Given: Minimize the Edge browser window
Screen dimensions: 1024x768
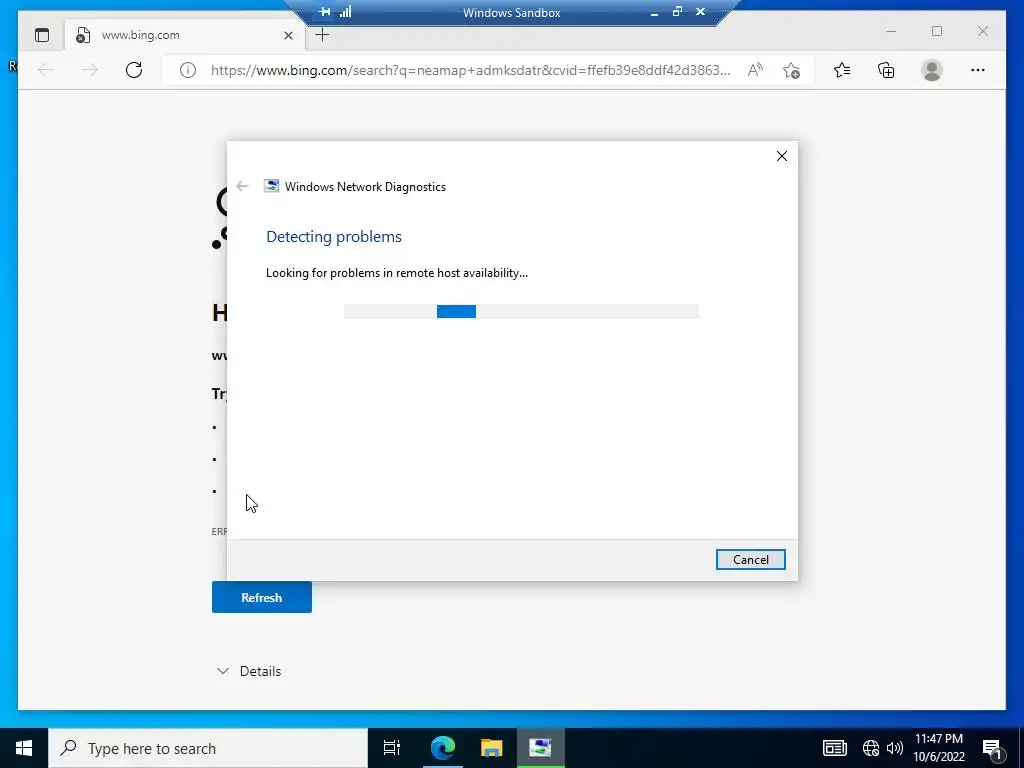Looking at the screenshot, I should point(891,31).
